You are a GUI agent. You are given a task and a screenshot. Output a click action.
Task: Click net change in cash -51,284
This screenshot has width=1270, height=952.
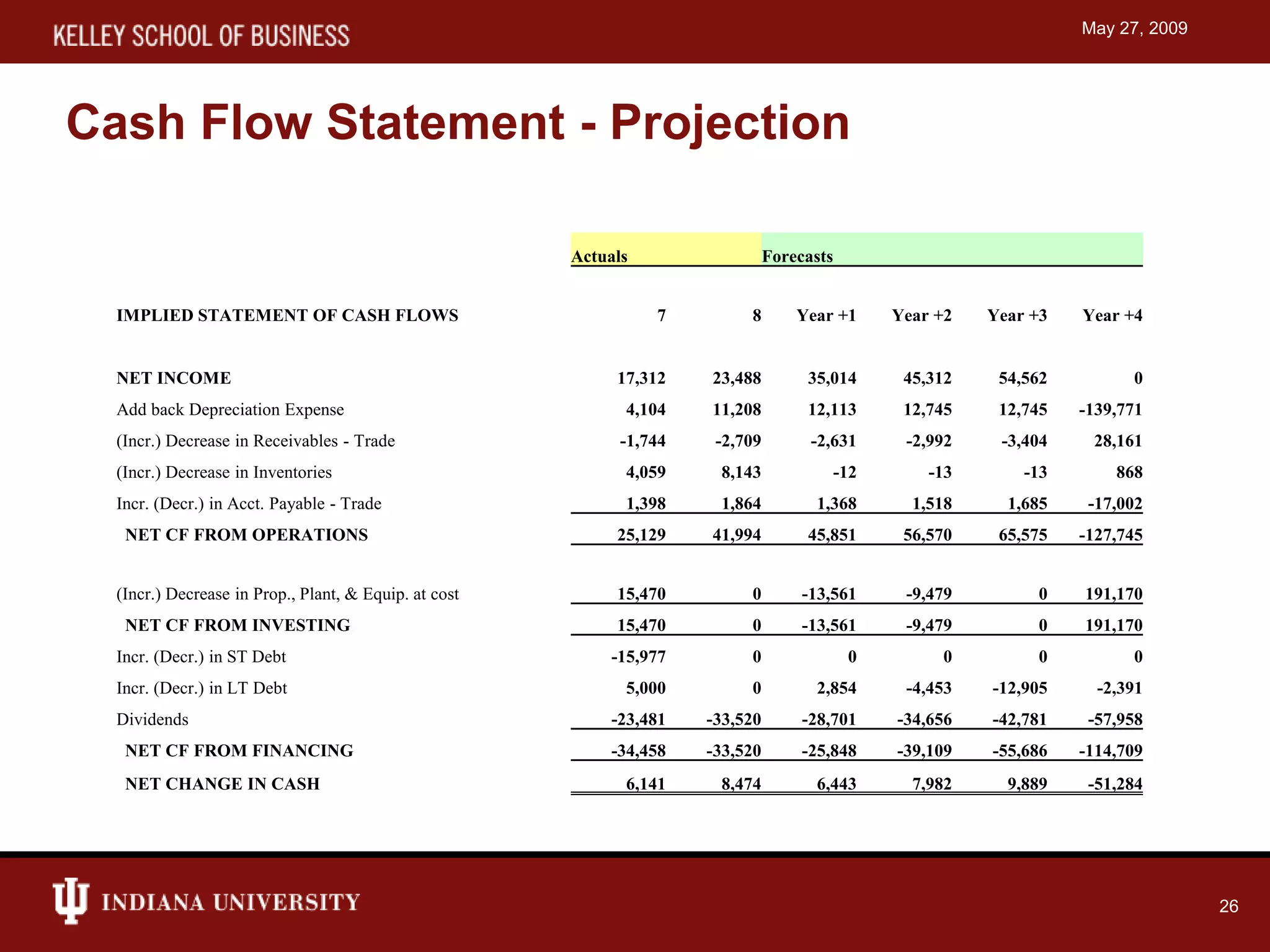[1115, 784]
